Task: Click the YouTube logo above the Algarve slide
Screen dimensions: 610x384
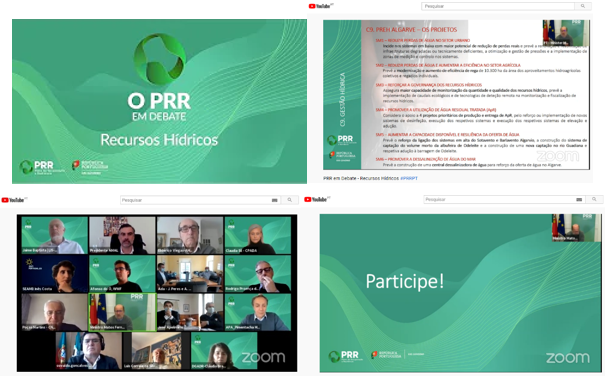Action: (x=321, y=6)
